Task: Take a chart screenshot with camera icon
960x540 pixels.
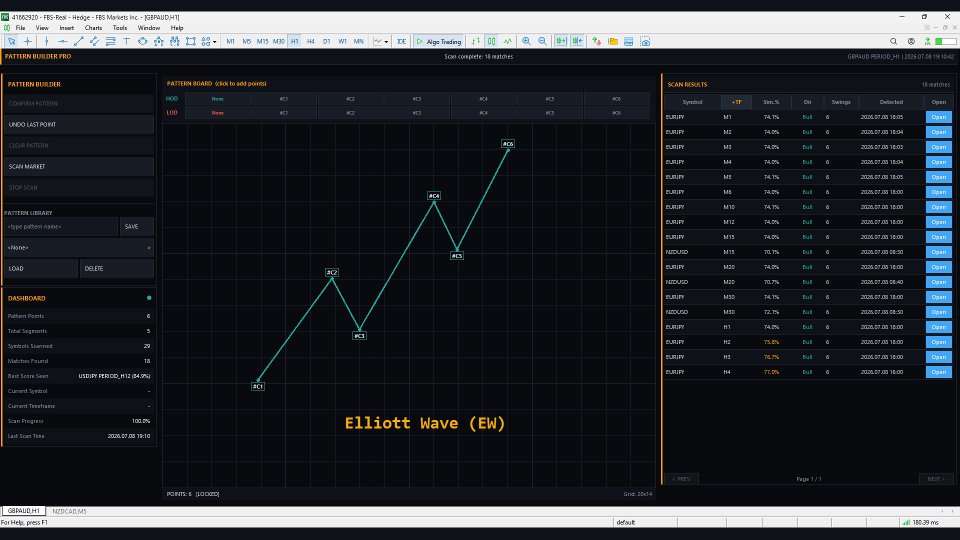Action: (x=645, y=42)
